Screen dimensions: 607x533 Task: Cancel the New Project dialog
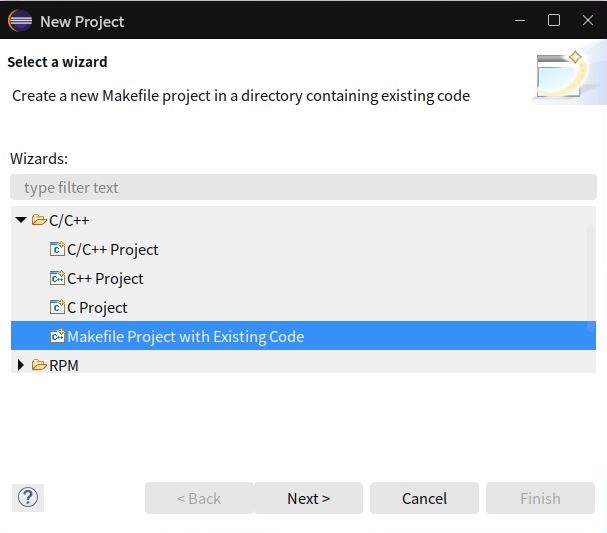coord(424,498)
